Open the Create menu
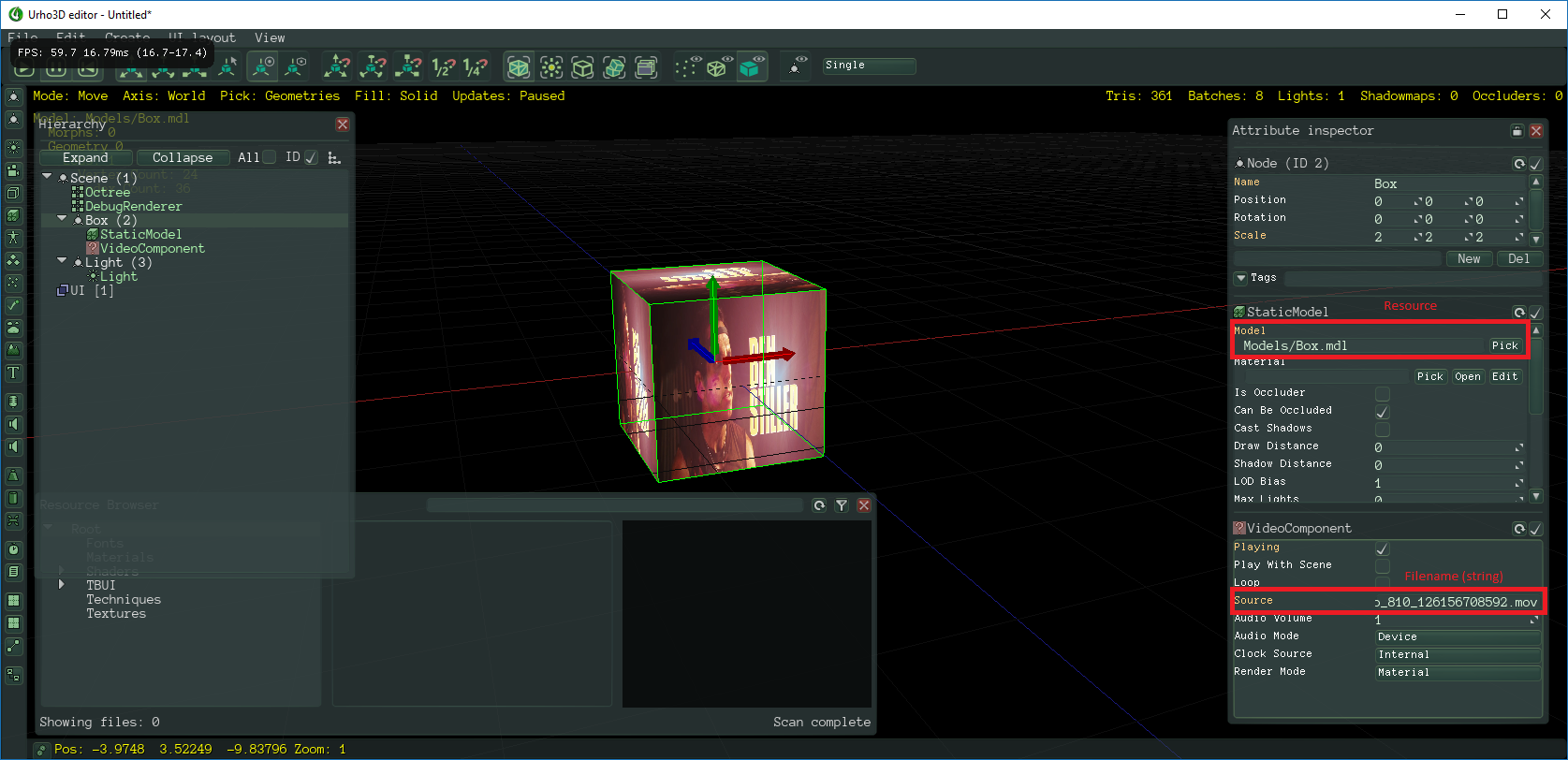The height and width of the screenshot is (760, 1568). [127, 37]
